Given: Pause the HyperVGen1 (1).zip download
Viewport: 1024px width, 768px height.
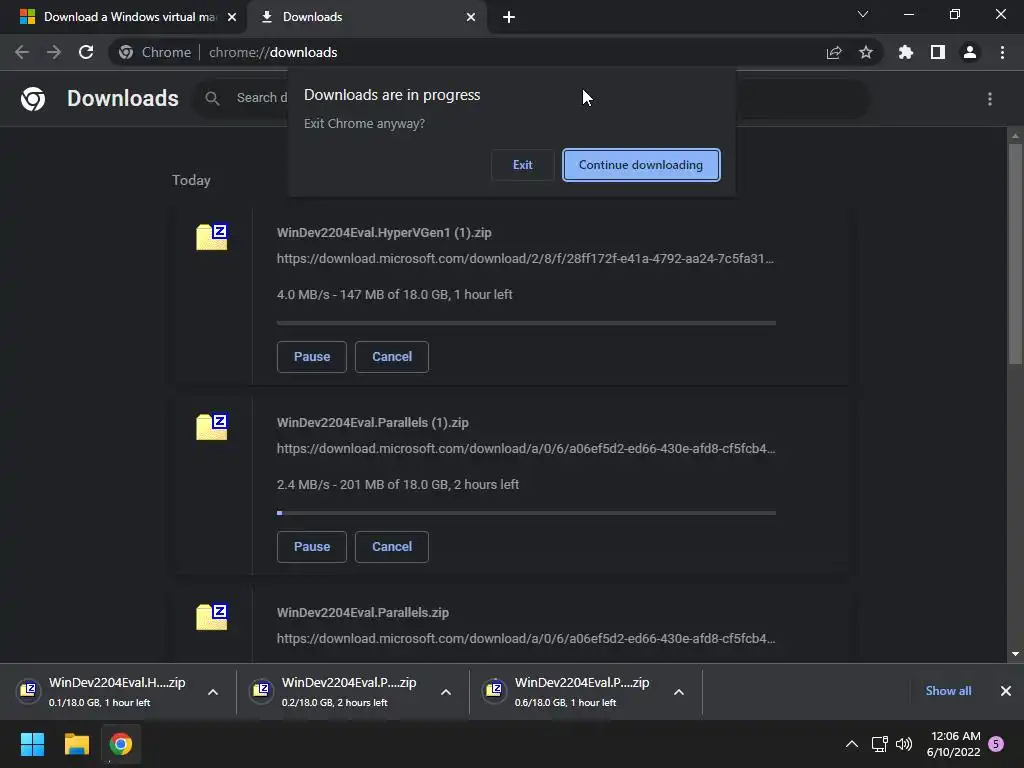Looking at the screenshot, I should pyautogui.click(x=312, y=357).
